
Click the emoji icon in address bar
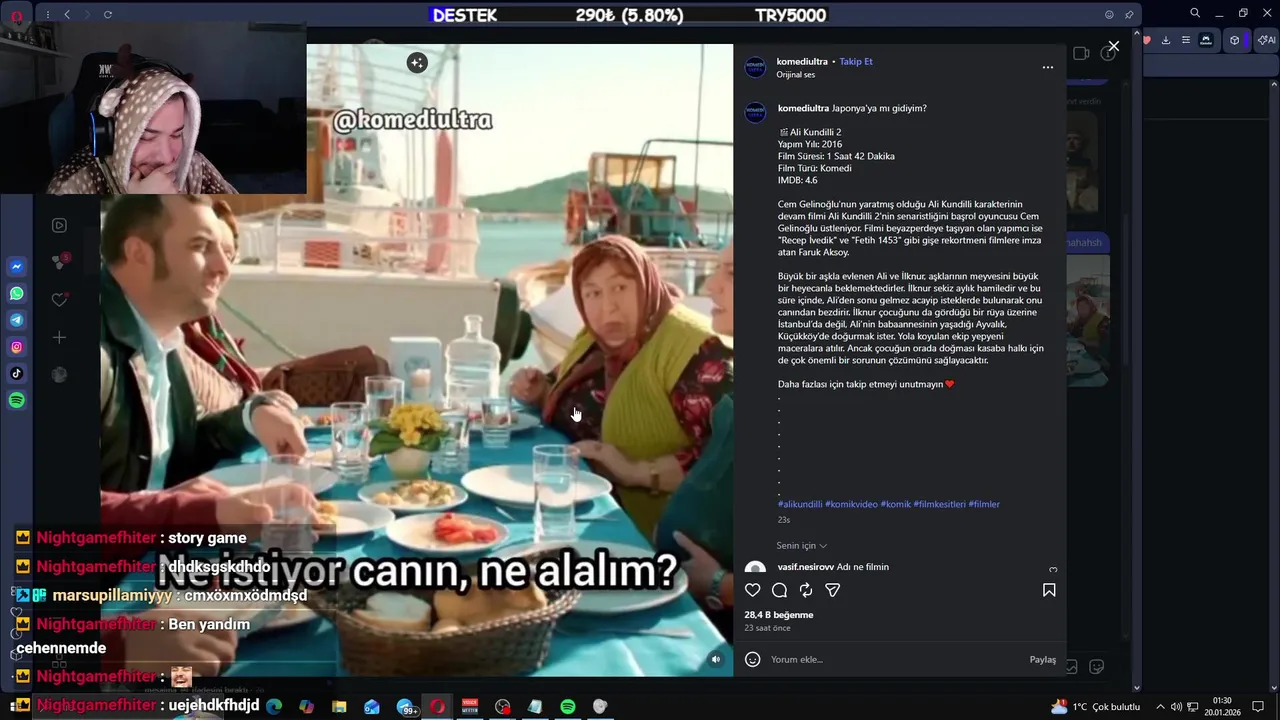tap(1109, 14)
